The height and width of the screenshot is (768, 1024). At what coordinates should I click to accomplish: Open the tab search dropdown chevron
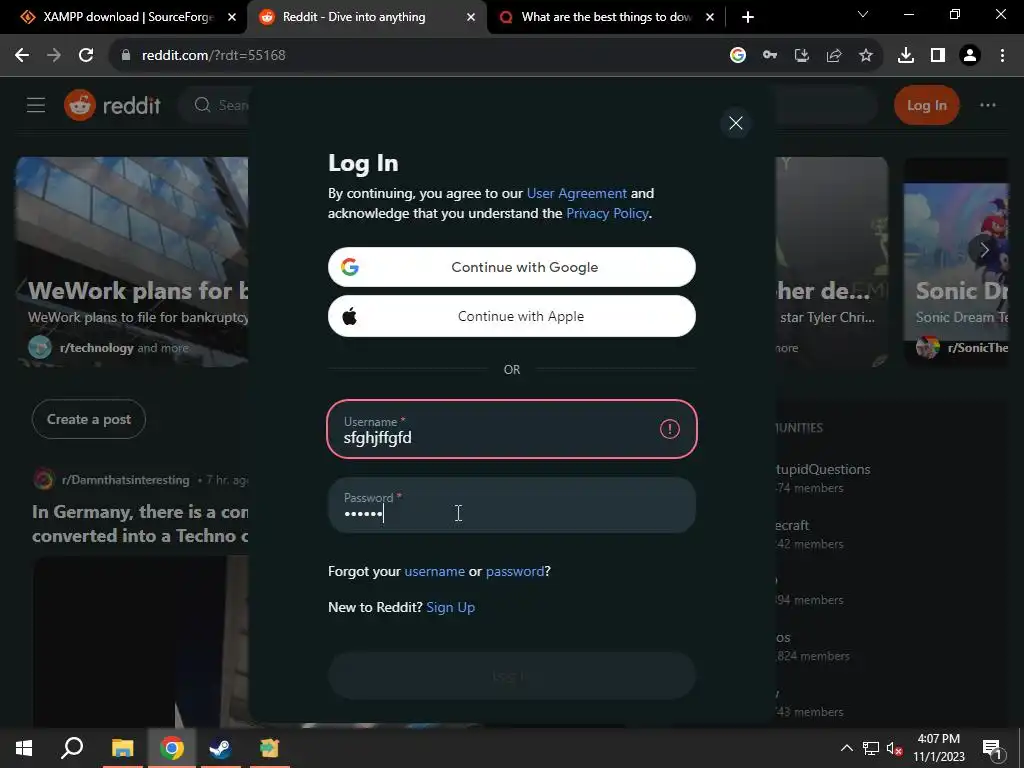click(863, 14)
